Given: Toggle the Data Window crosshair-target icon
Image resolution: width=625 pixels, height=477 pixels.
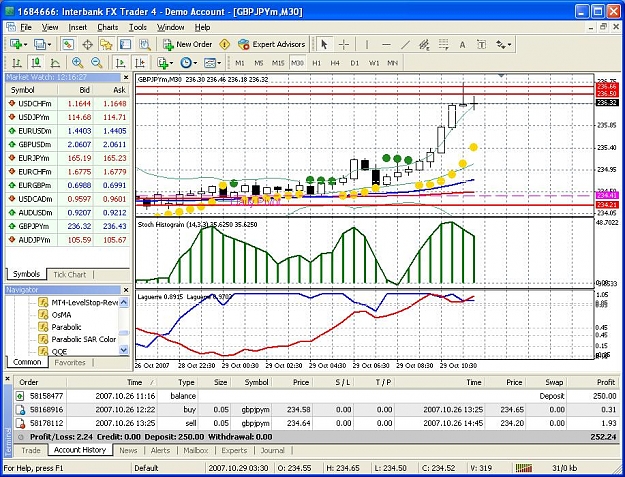Looking at the screenshot, I should tap(87, 44).
